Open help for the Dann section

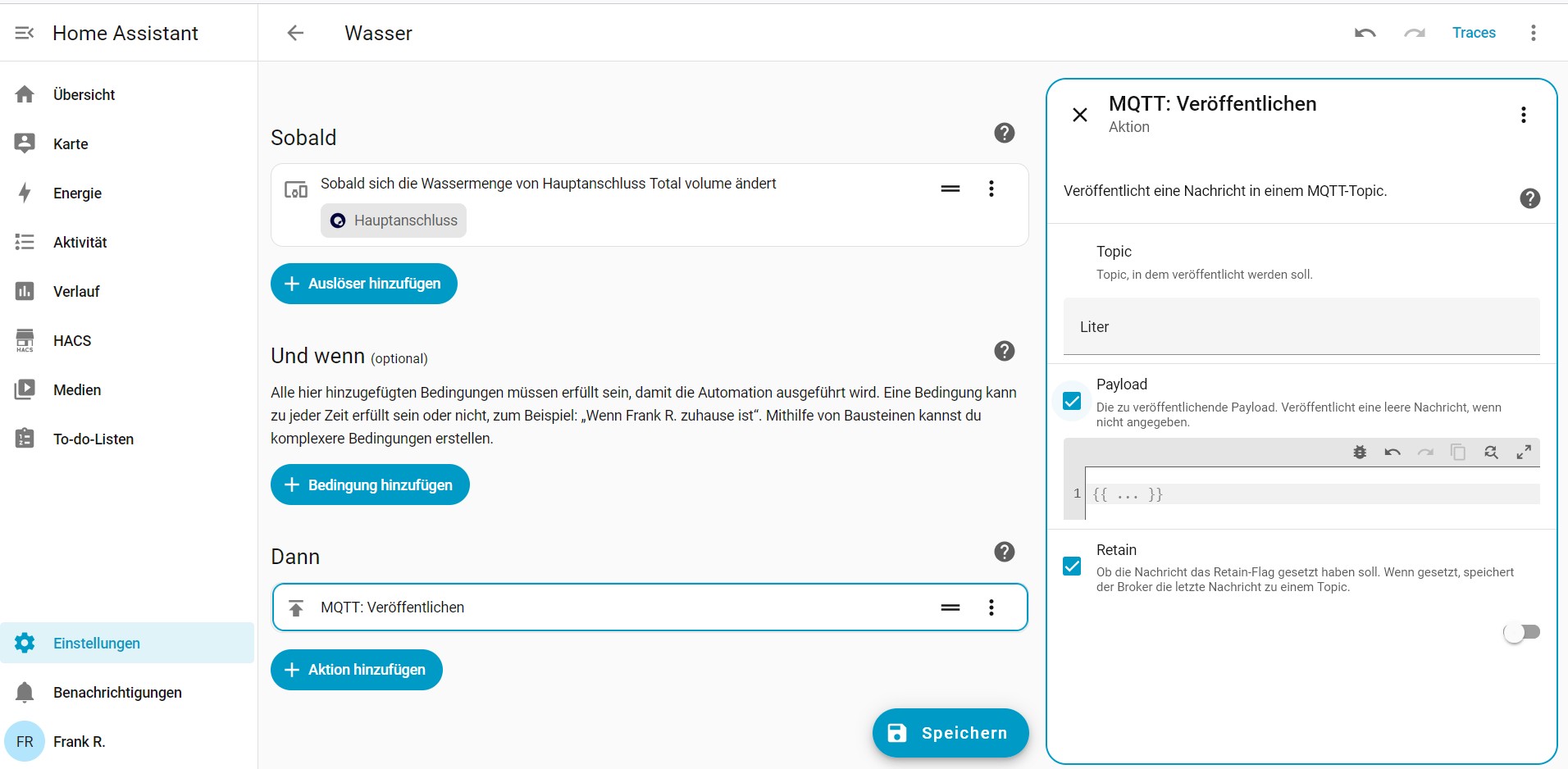(1004, 552)
